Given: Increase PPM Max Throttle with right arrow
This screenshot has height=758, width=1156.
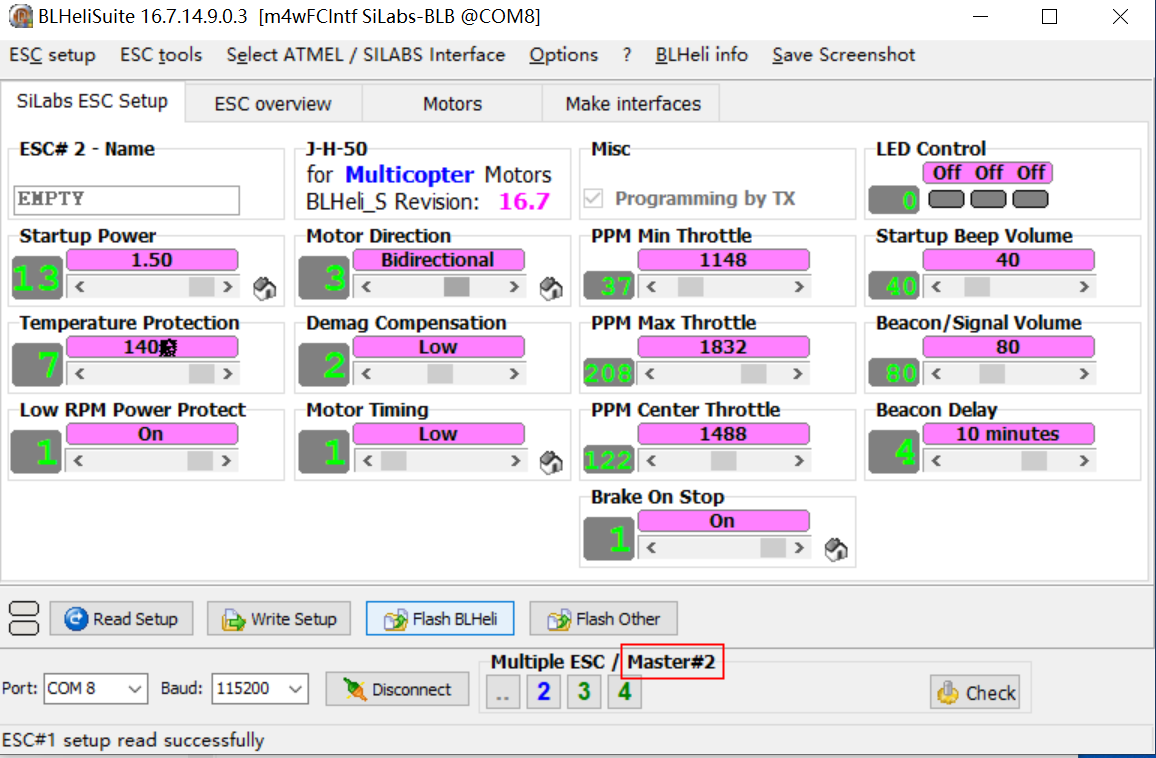Looking at the screenshot, I should point(798,374).
